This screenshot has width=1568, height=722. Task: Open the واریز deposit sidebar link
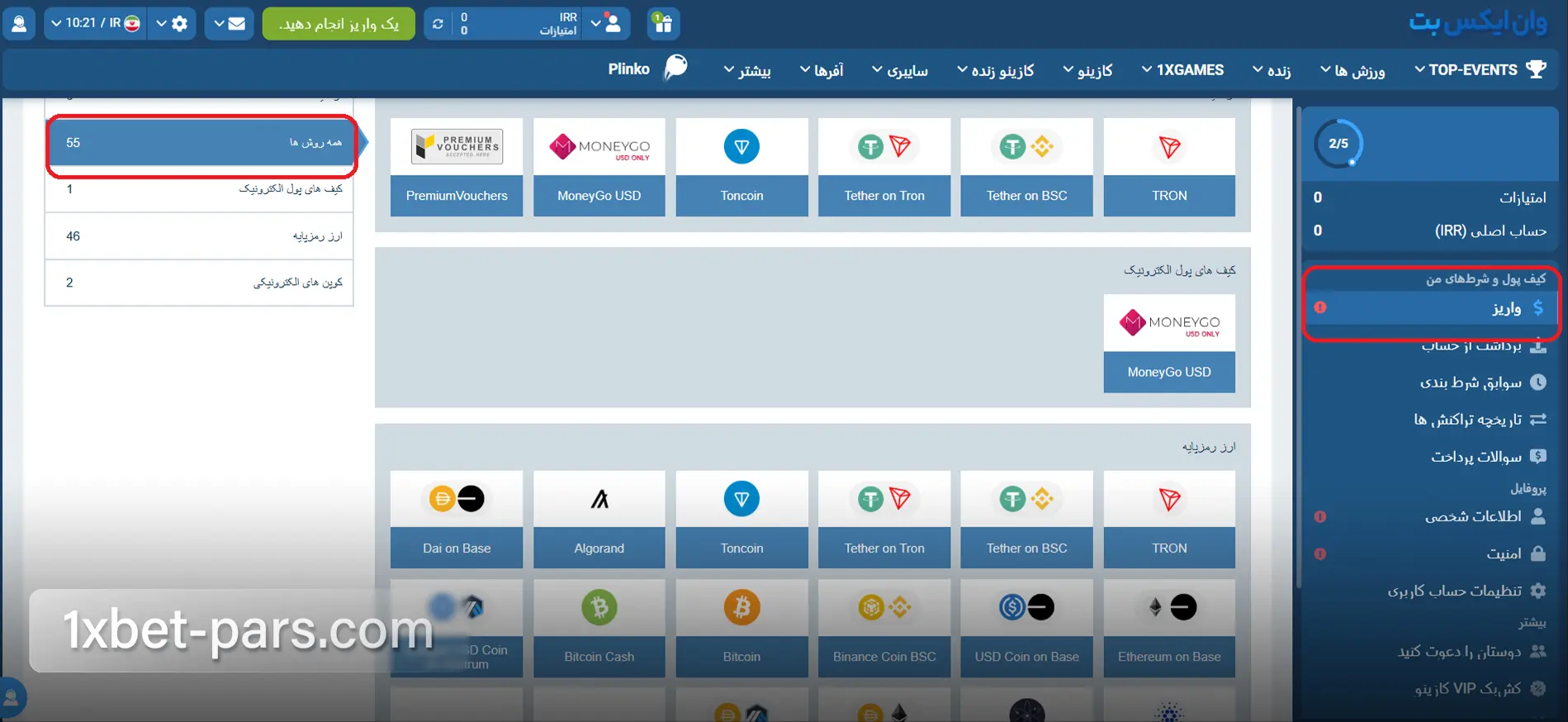(1430, 308)
